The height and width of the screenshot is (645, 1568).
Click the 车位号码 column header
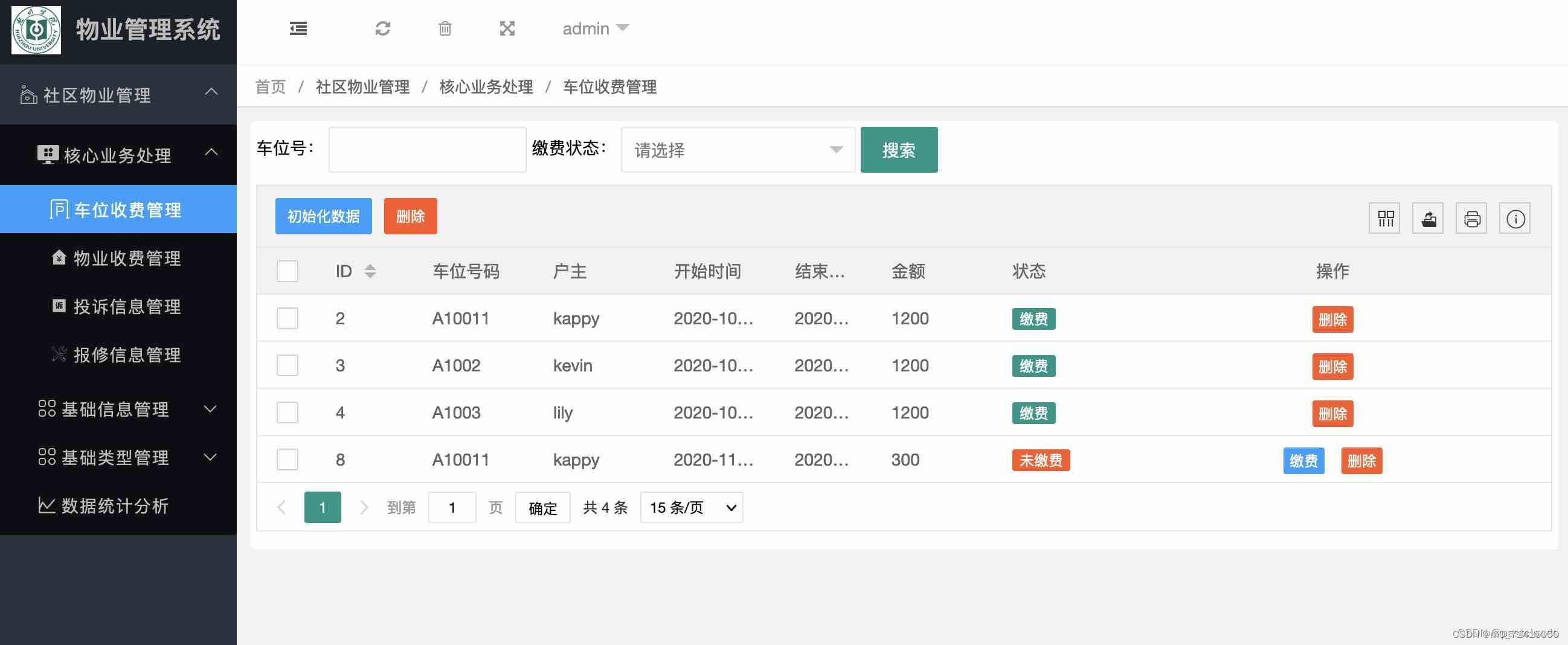[x=466, y=271]
